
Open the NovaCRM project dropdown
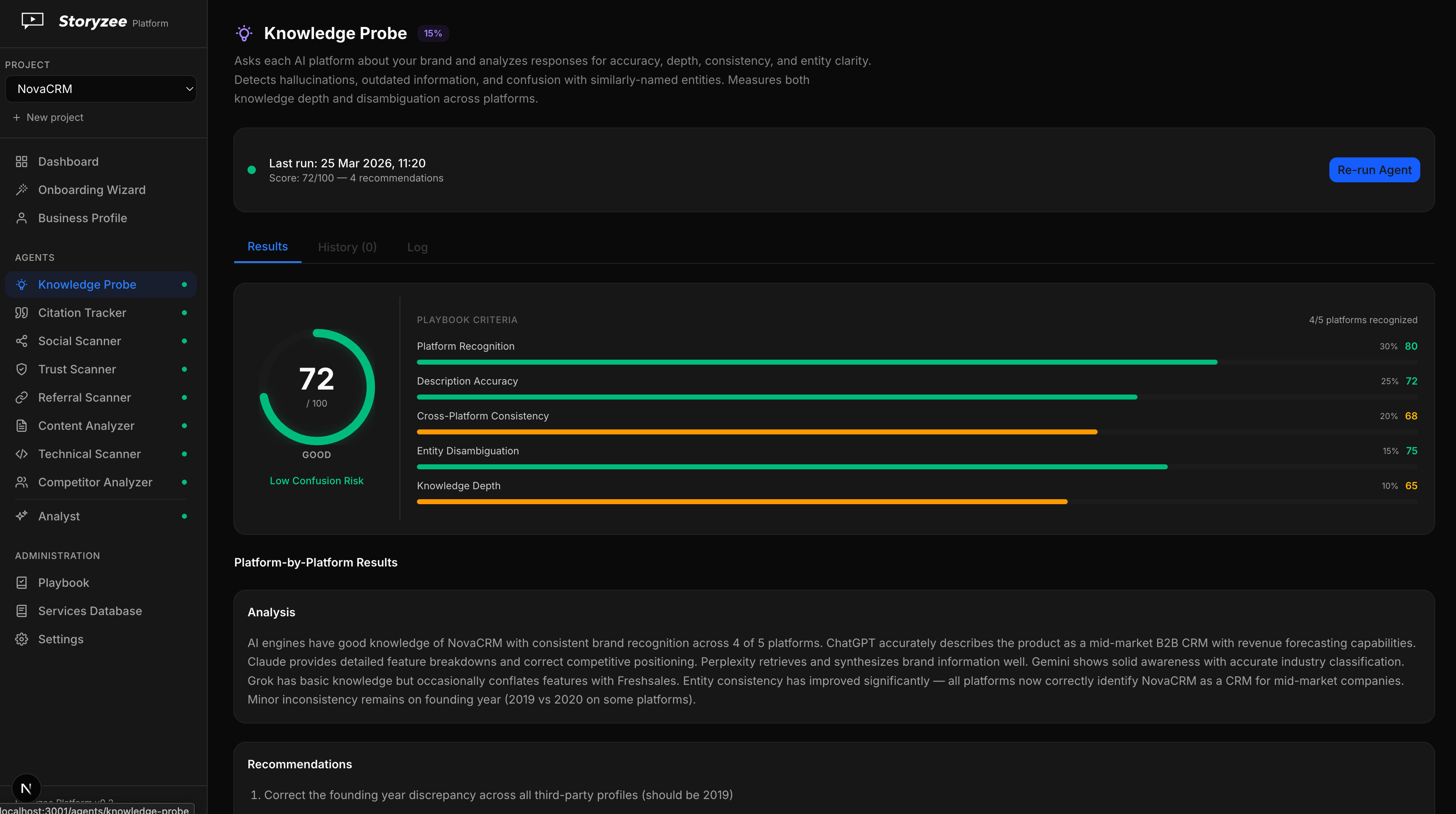pos(100,89)
